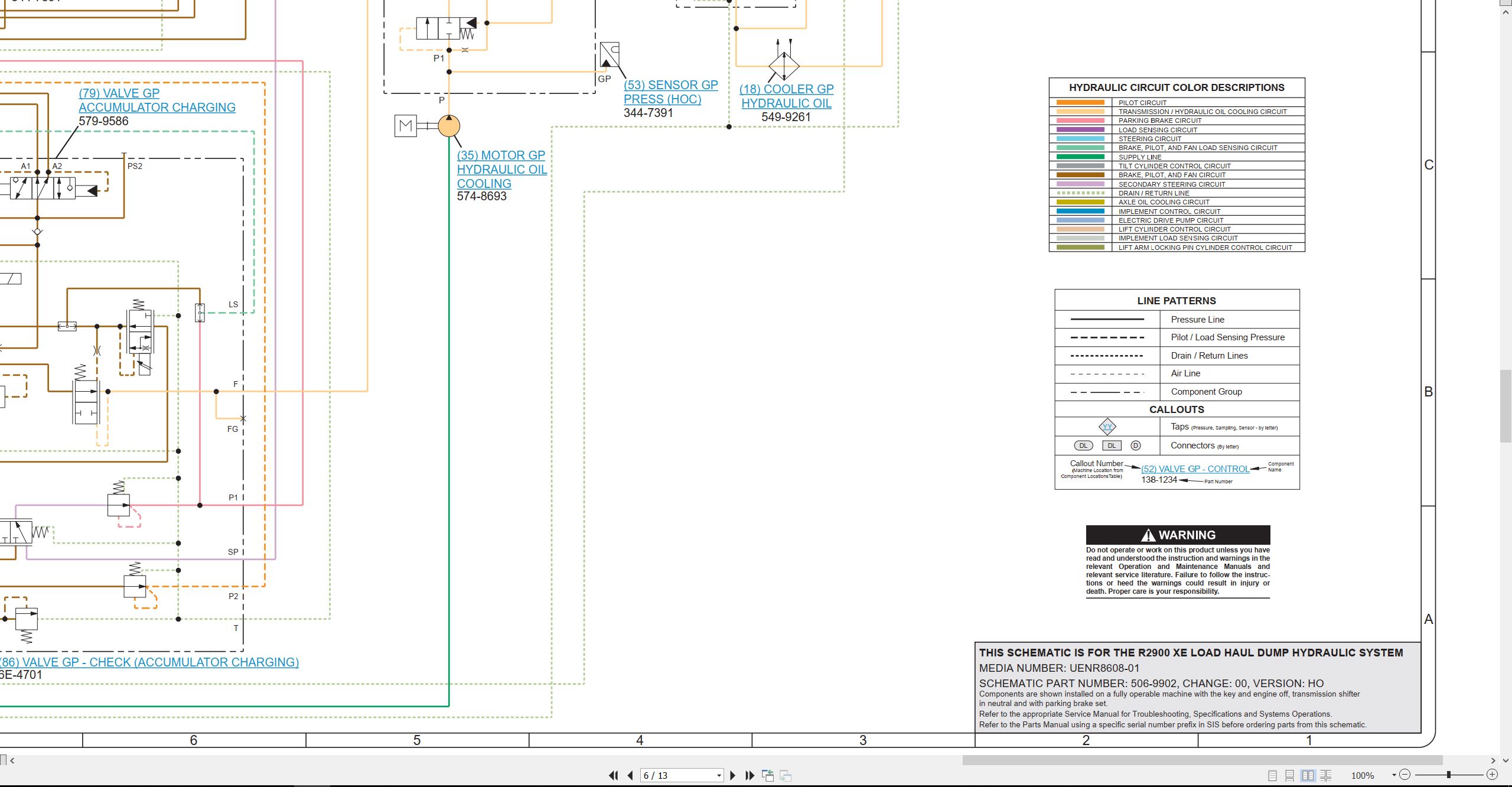1512x787 pixels.
Task: Click grid row marker C
Action: pos(1429,165)
